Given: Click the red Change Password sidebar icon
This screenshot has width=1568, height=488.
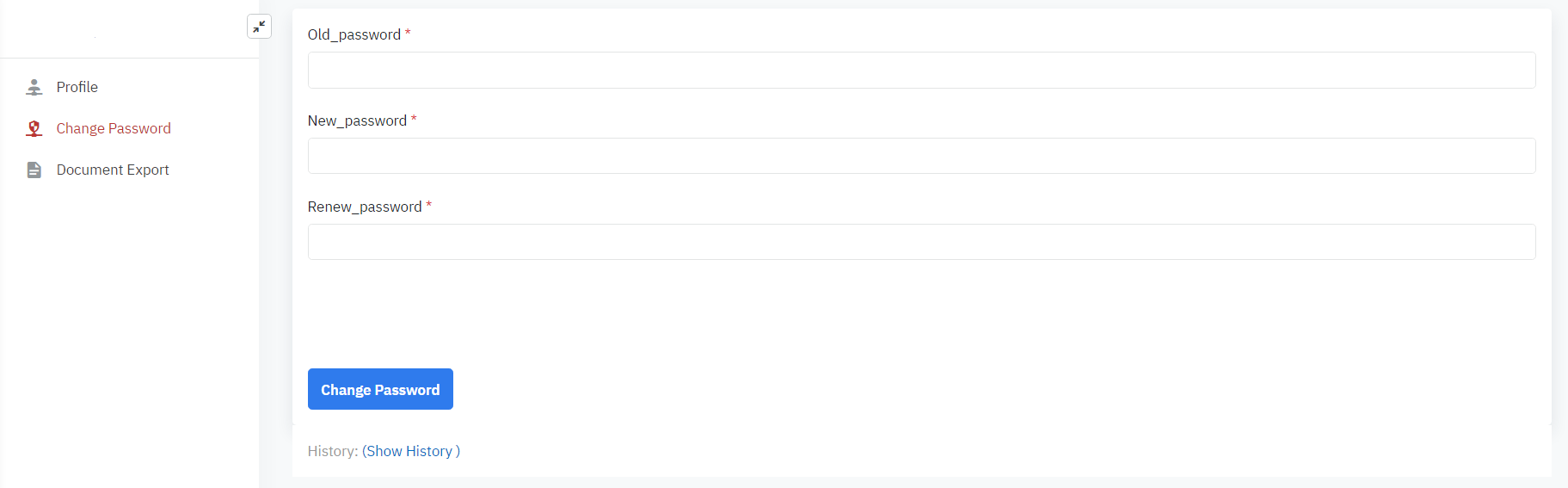Looking at the screenshot, I should point(34,128).
